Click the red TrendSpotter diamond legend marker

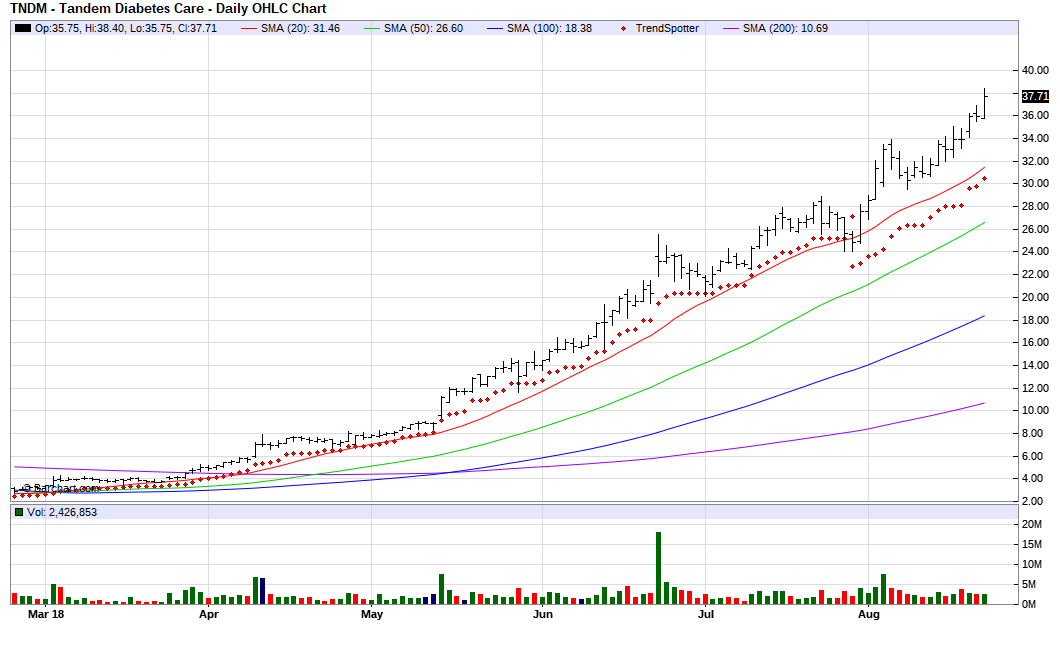pos(623,28)
